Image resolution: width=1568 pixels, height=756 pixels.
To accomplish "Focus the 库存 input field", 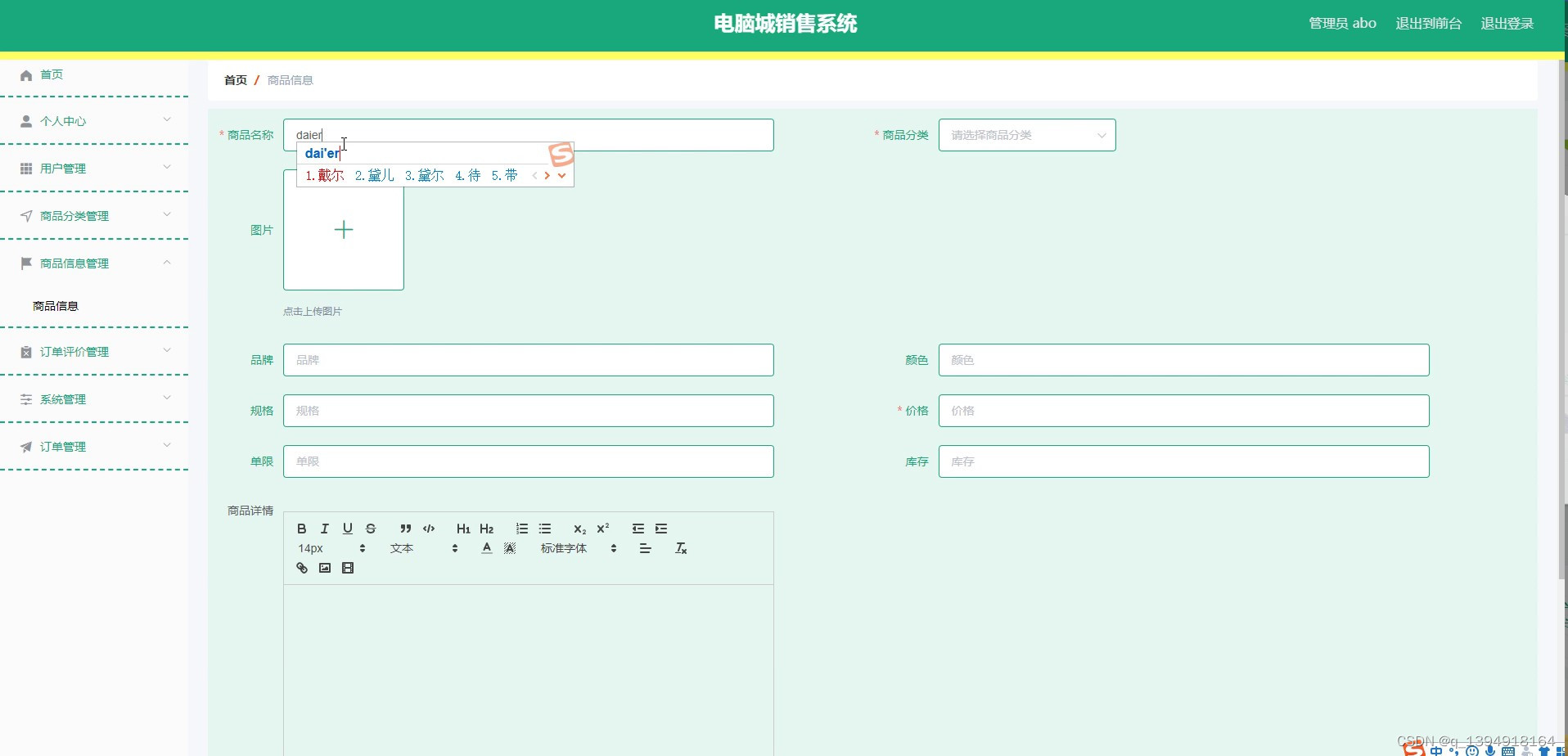I will tap(1183, 461).
